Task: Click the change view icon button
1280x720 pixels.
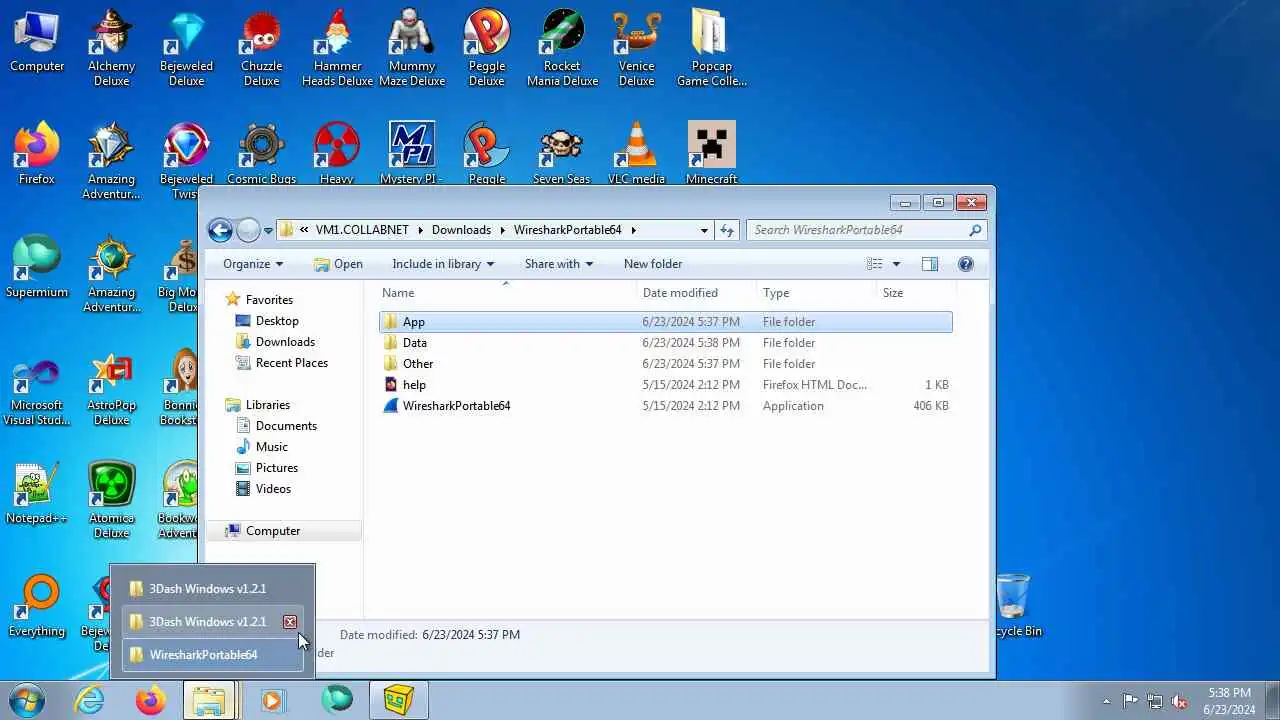Action: pyautogui.click(x=874, y=264)
